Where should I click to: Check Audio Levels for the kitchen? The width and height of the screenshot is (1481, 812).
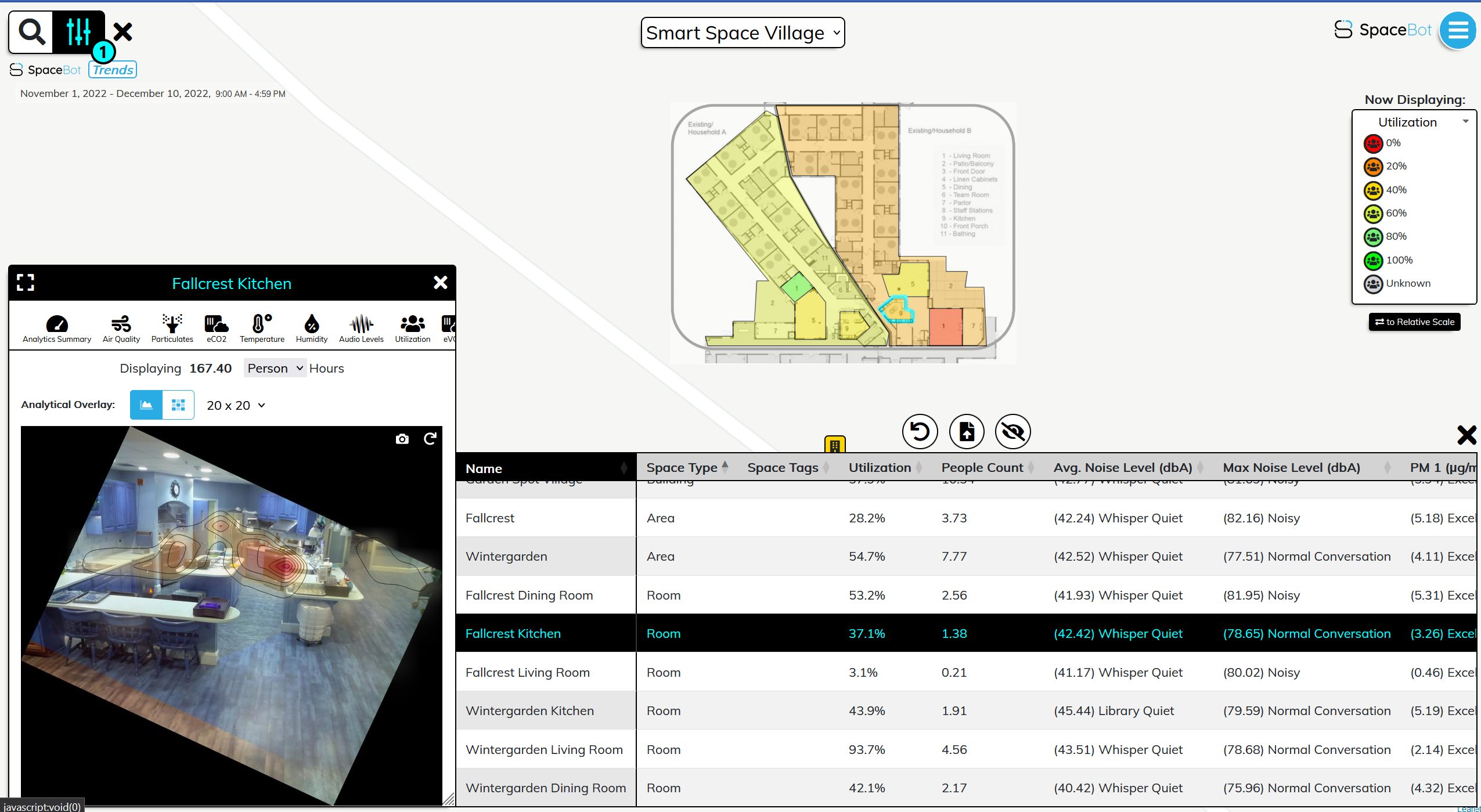tap(361, 327)
